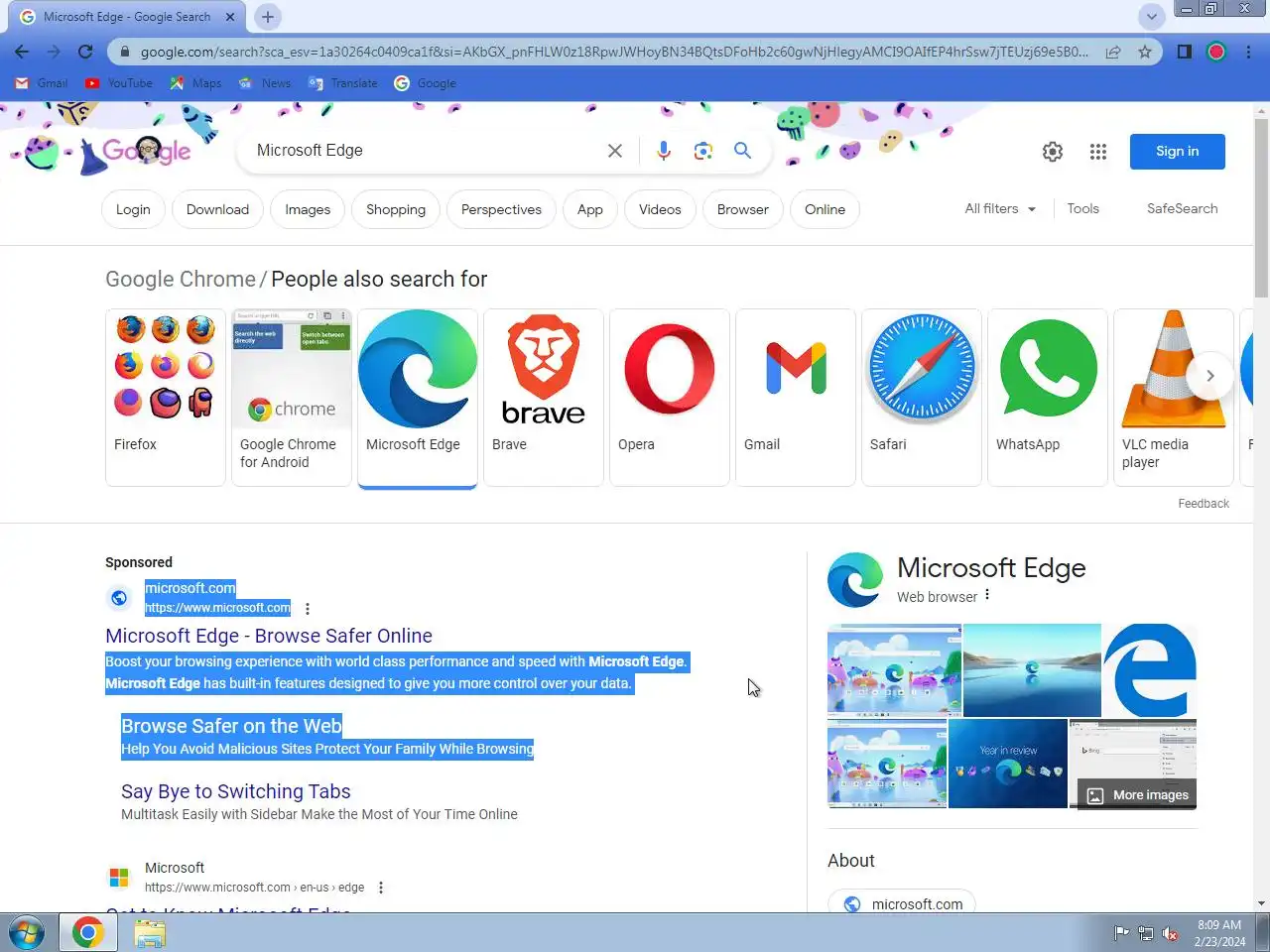Click the Chrome icon in the taskbar
The image size is (1270, 952).
[x=88, y=933]
